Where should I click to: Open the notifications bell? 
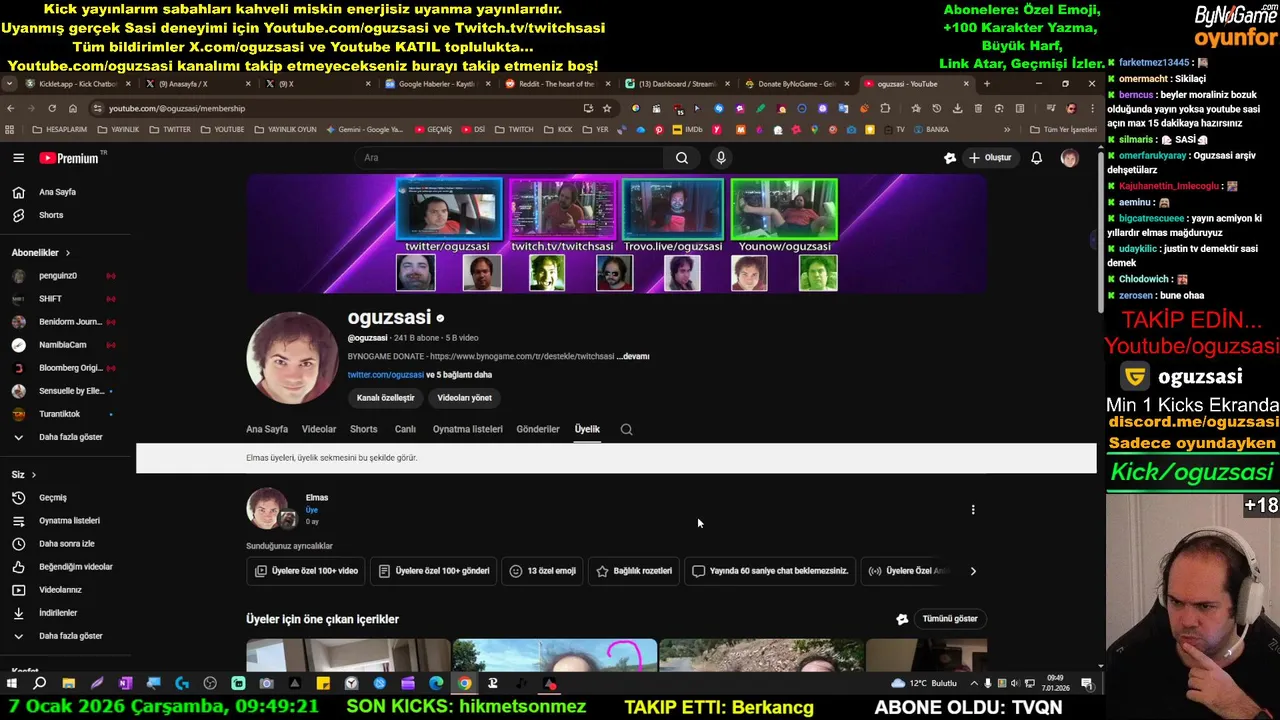1036,158
